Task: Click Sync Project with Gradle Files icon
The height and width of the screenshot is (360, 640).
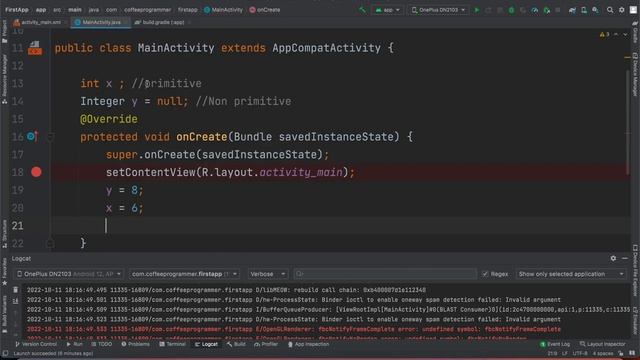Action: tap(572, 10)
